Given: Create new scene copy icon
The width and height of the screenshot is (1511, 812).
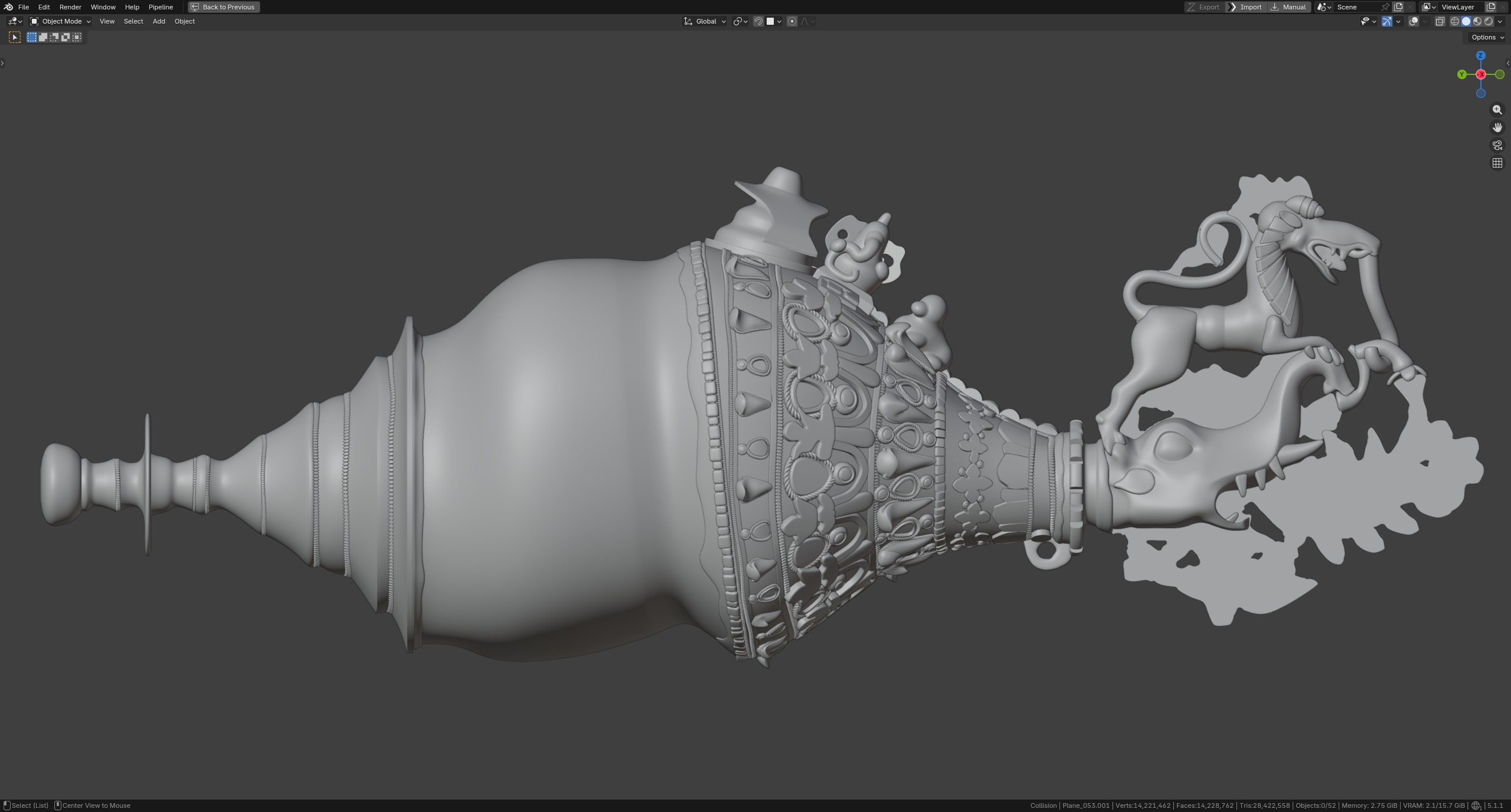Looking at the screenshot, I should pyautogui.click(x=1398, y=7).
